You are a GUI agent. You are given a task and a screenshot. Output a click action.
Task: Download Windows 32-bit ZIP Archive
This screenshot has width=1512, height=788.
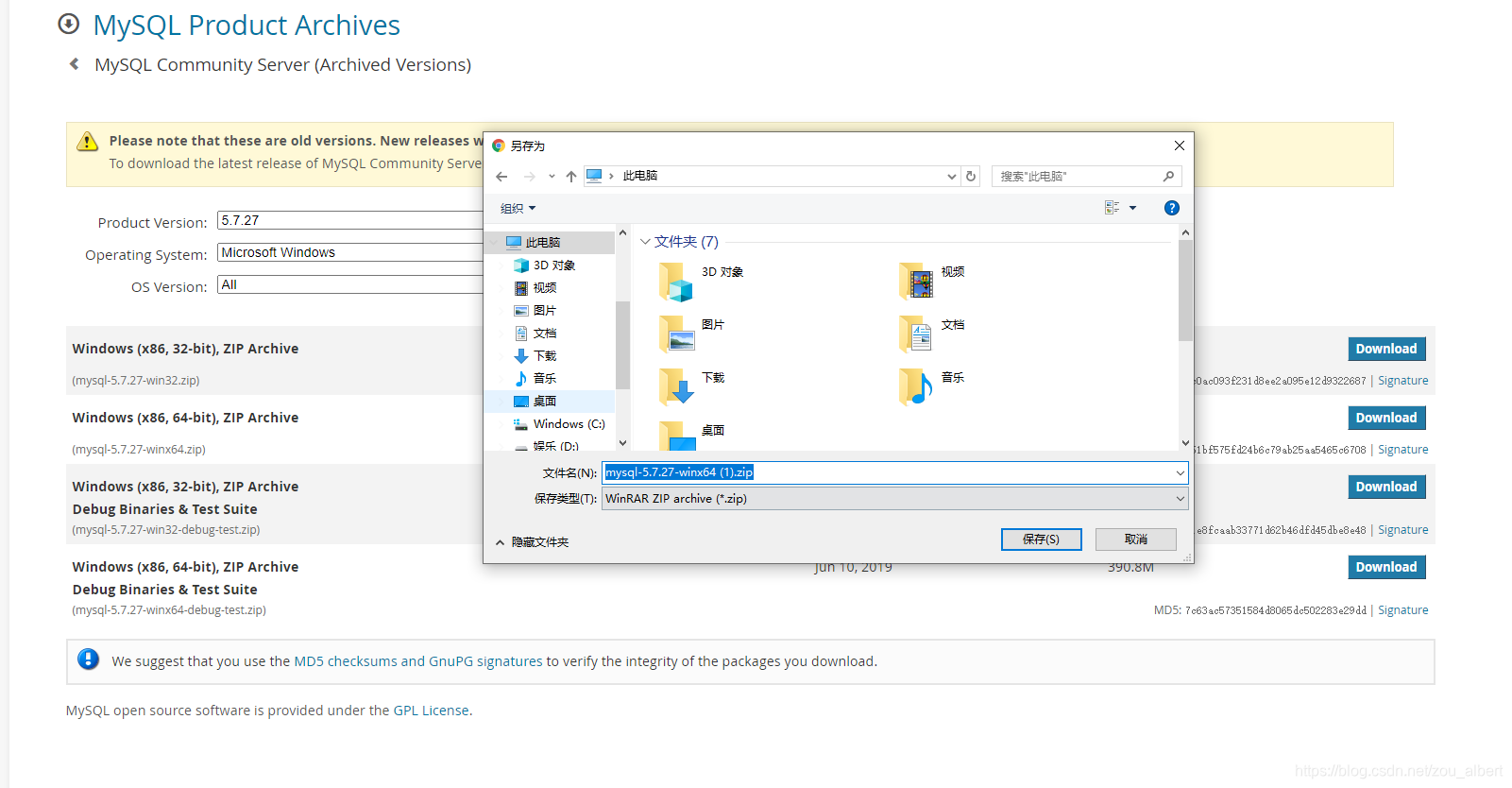coord(1386,349)
